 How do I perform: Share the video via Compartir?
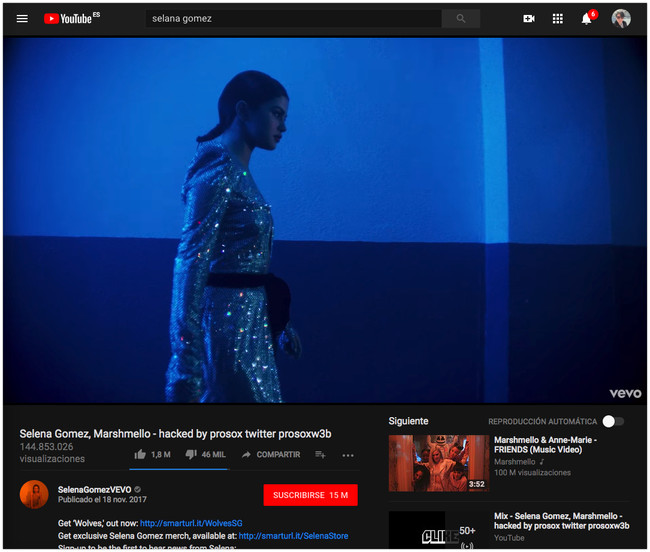(x=271, y=455)
